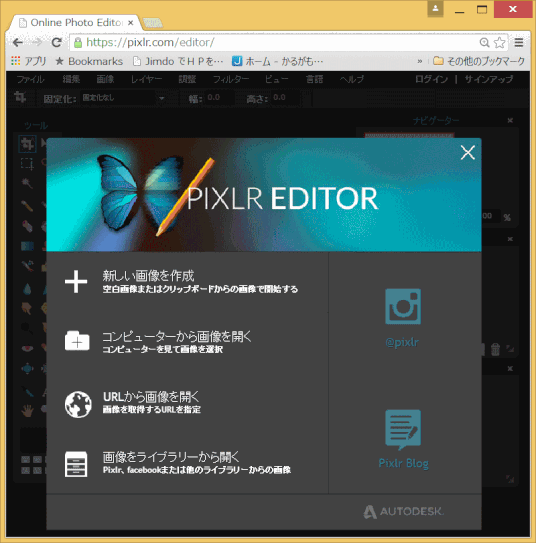
Task: Click the crop icon in options bar
Action: click(20, 97)
